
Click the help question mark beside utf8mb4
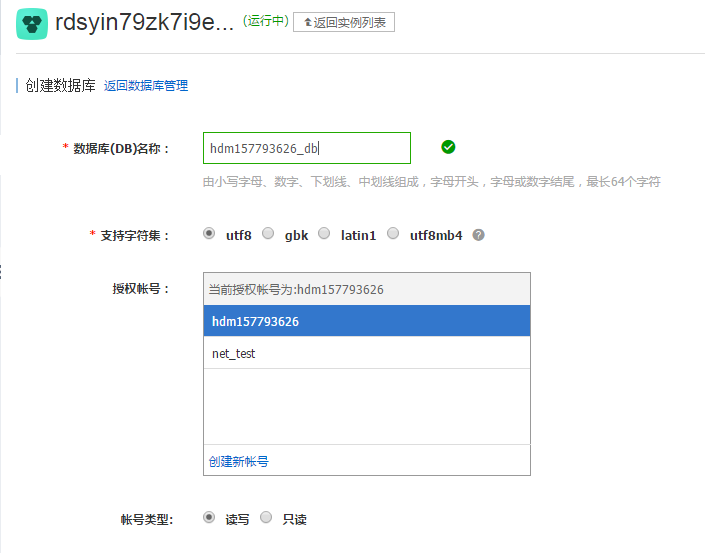point(479,235)
